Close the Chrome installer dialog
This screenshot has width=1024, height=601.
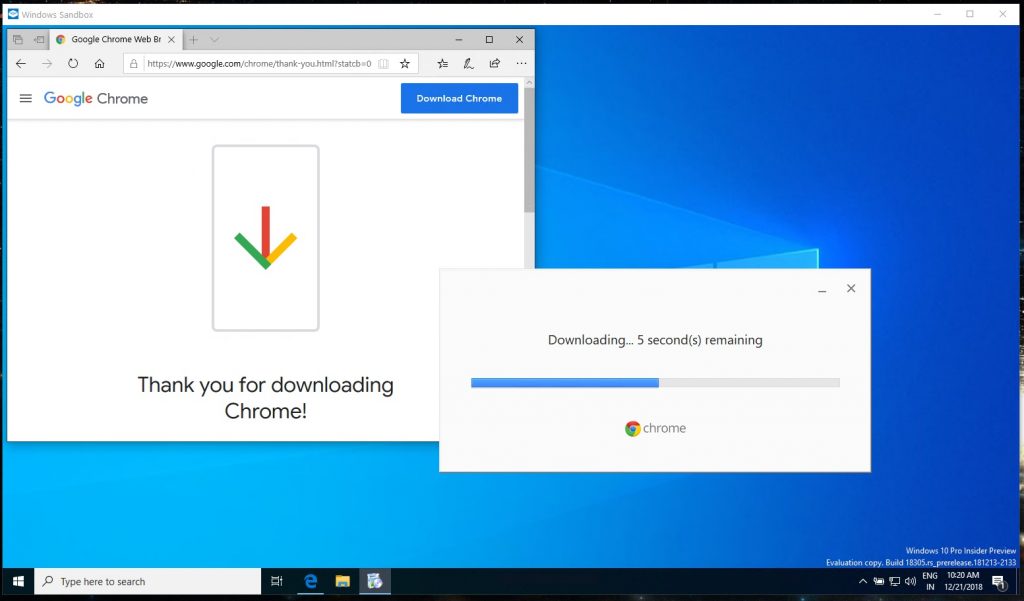point(851,288)
